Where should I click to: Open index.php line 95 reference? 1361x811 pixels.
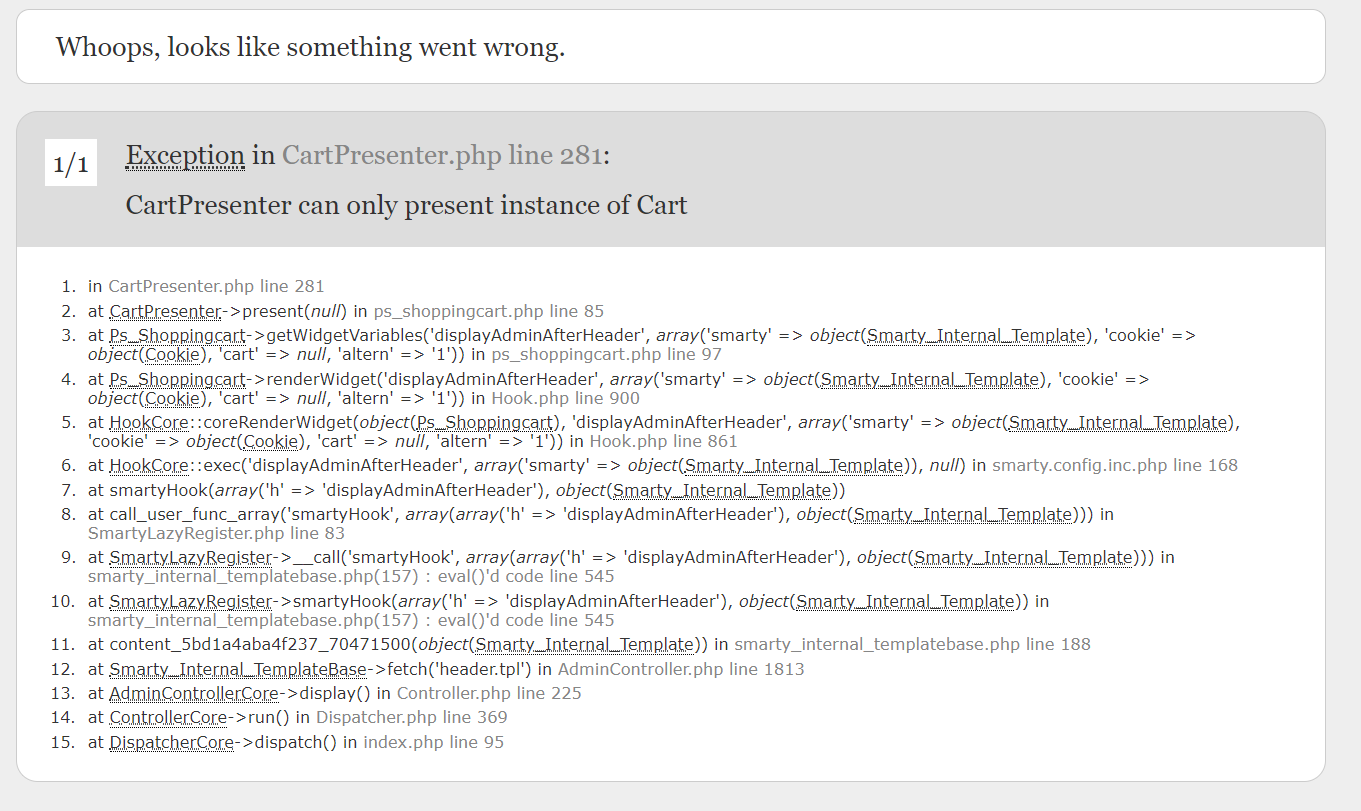click(434, 742)
